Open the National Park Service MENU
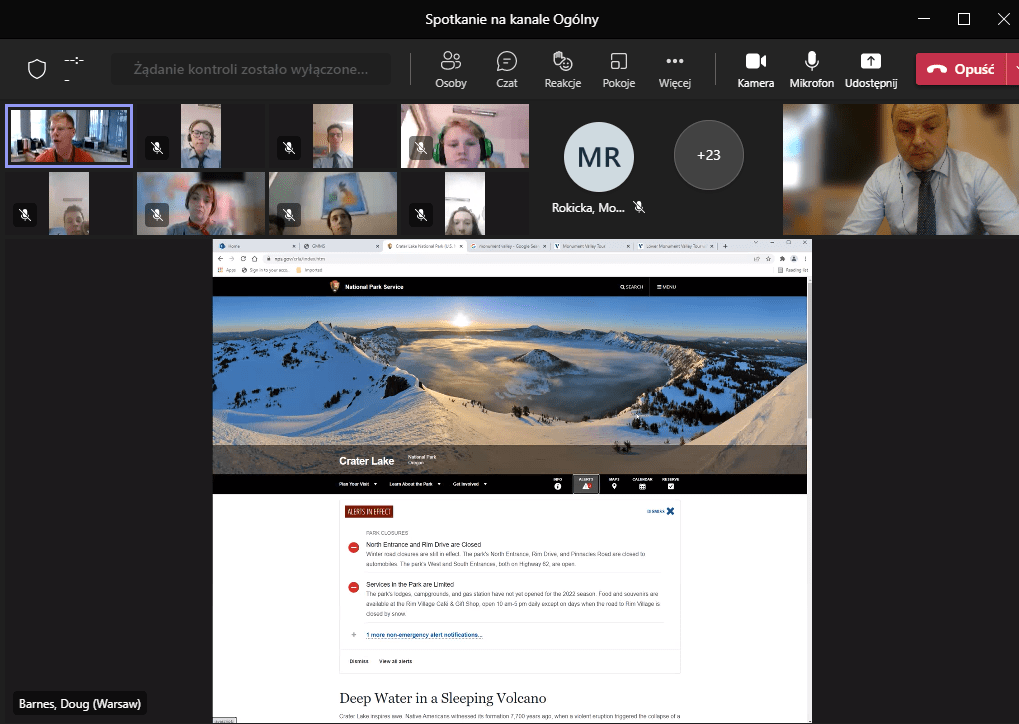The width and height of the screenshot is (1019, 724). point(665,287)
